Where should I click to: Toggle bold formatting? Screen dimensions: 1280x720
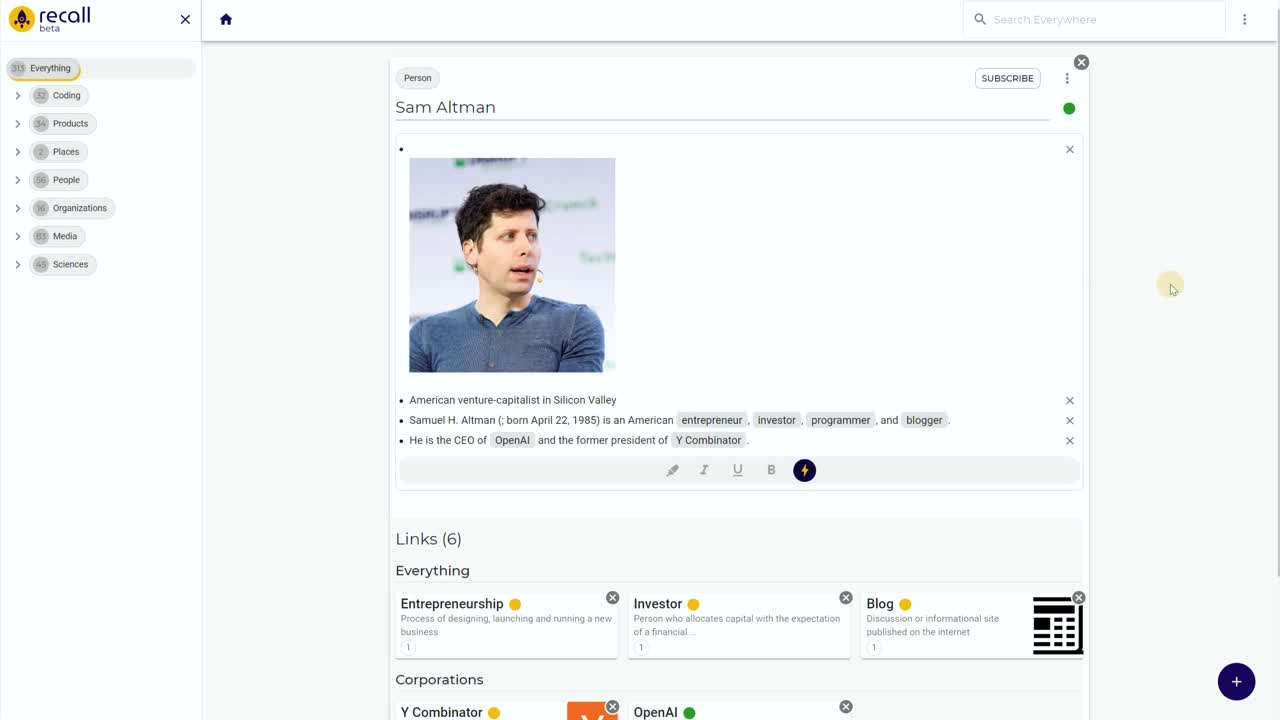coord(771,470)
